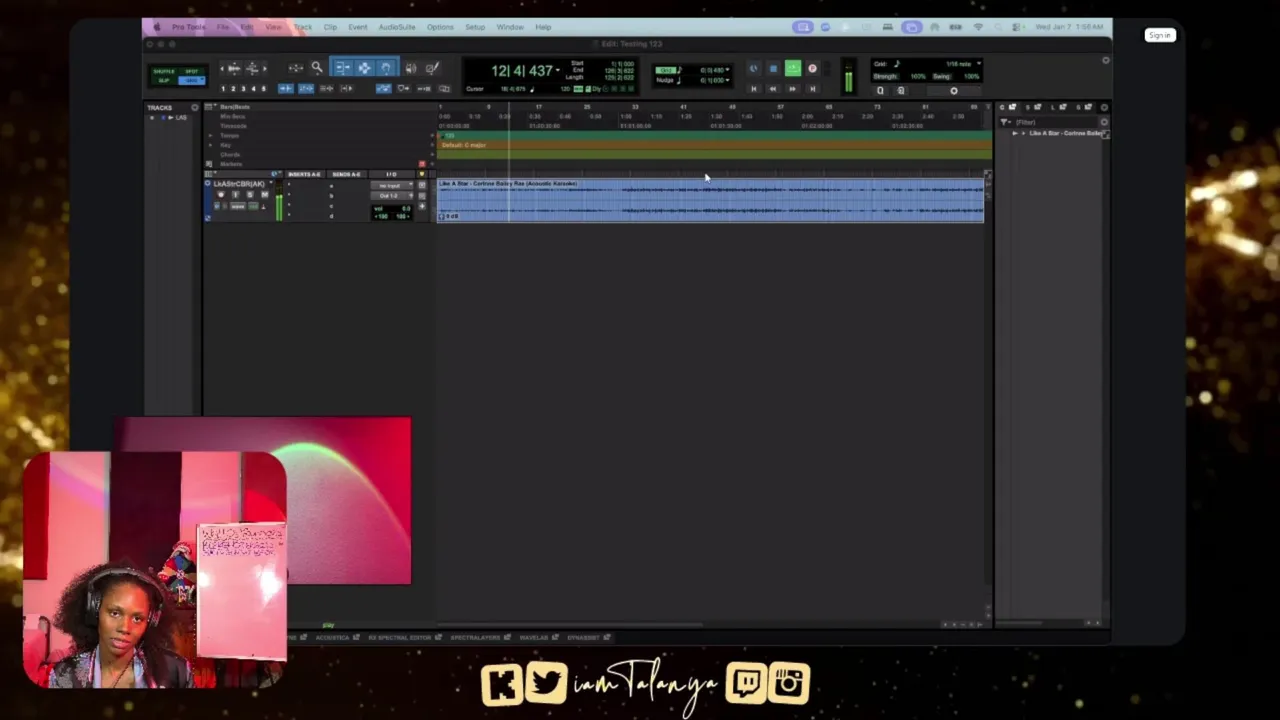Select zoom preset 3

click(x=243, y=88)
